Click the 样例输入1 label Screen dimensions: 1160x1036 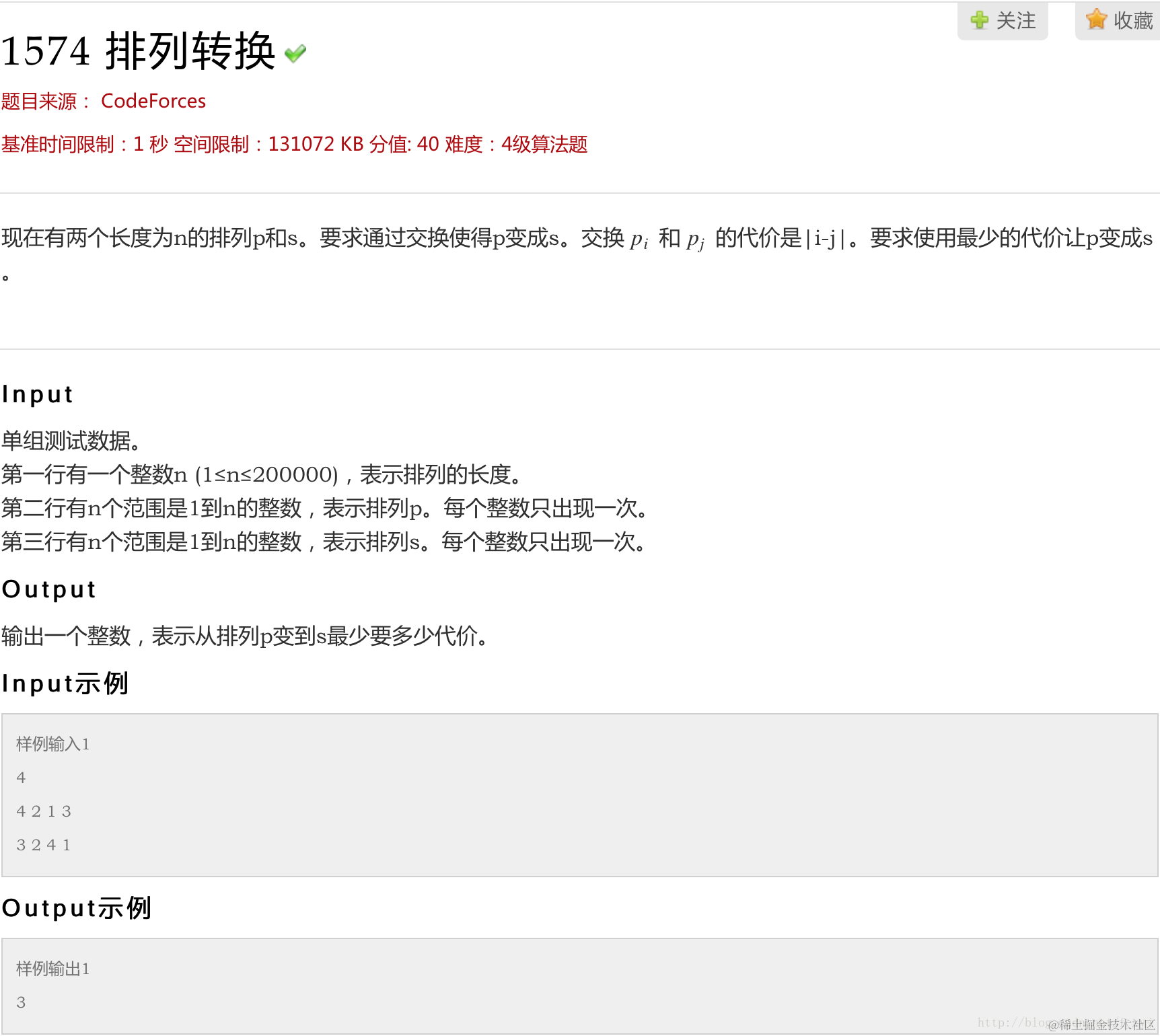click(x=52, y=744)
